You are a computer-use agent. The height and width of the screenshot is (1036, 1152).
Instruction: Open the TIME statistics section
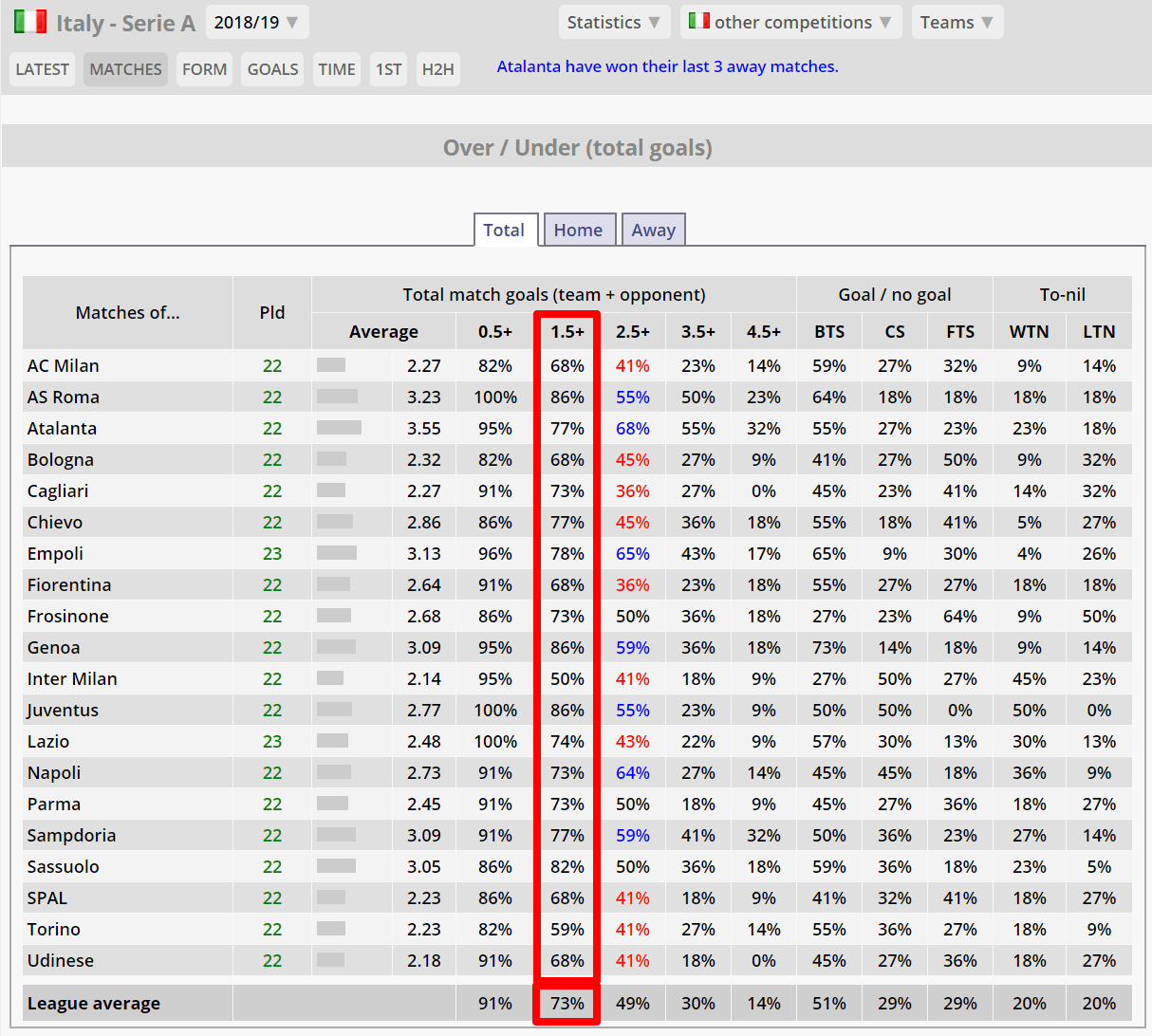(337, 69)
